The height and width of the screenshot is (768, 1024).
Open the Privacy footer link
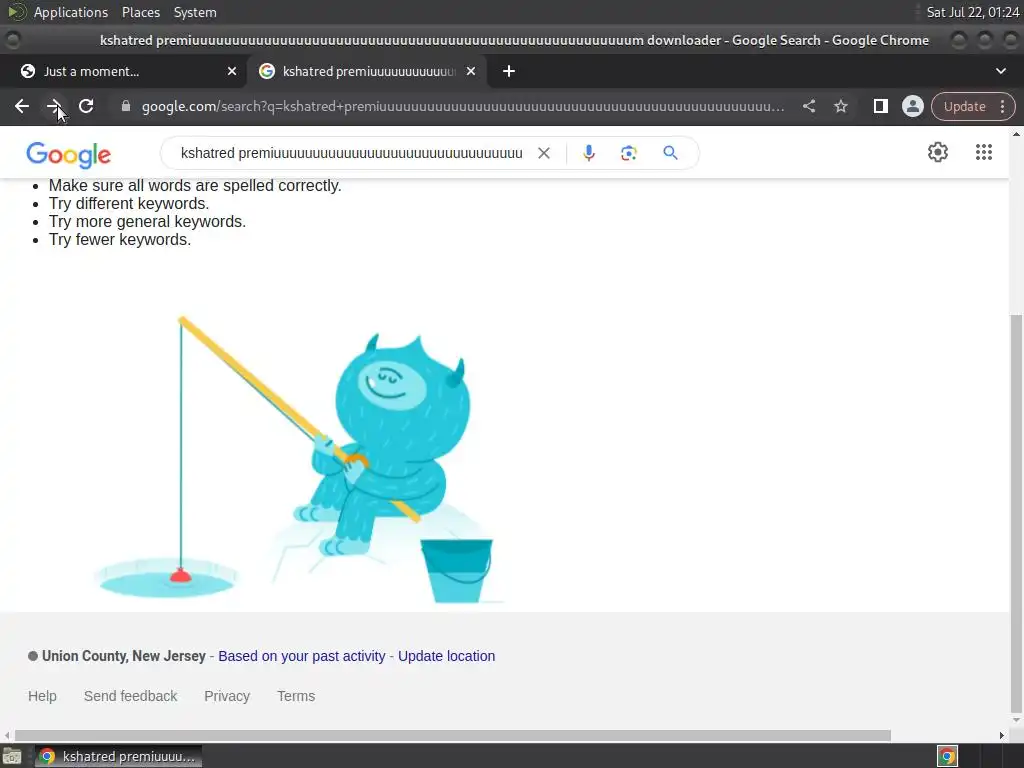227,696
